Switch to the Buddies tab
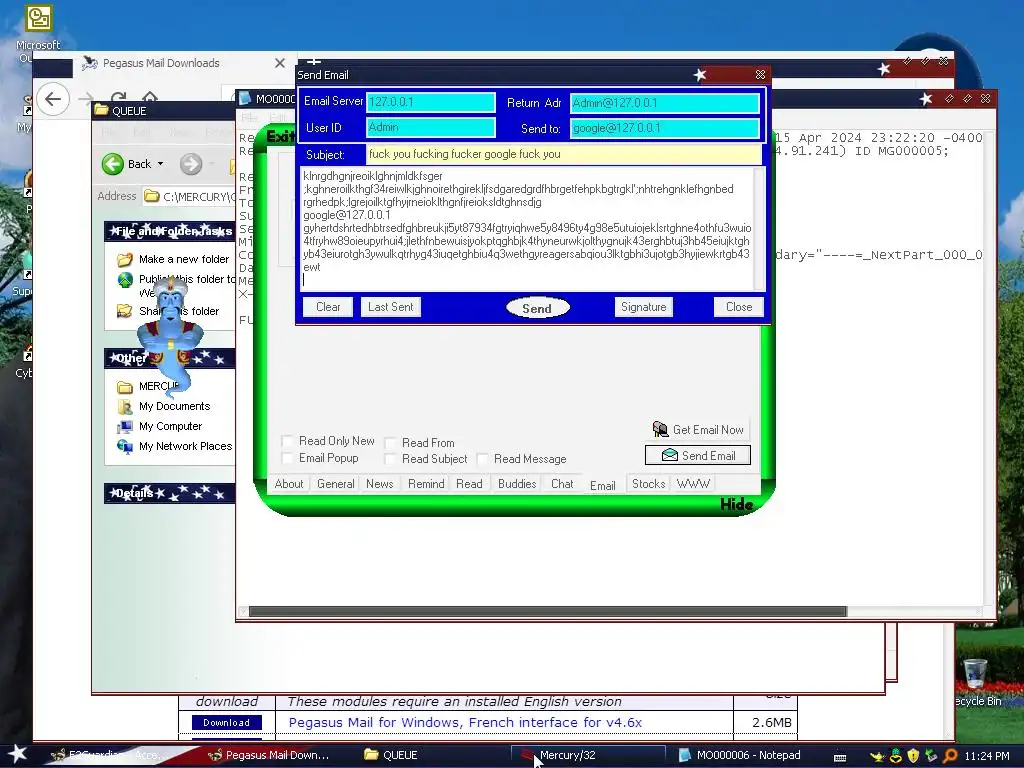The image size is (1024, 768). point(517,484)
